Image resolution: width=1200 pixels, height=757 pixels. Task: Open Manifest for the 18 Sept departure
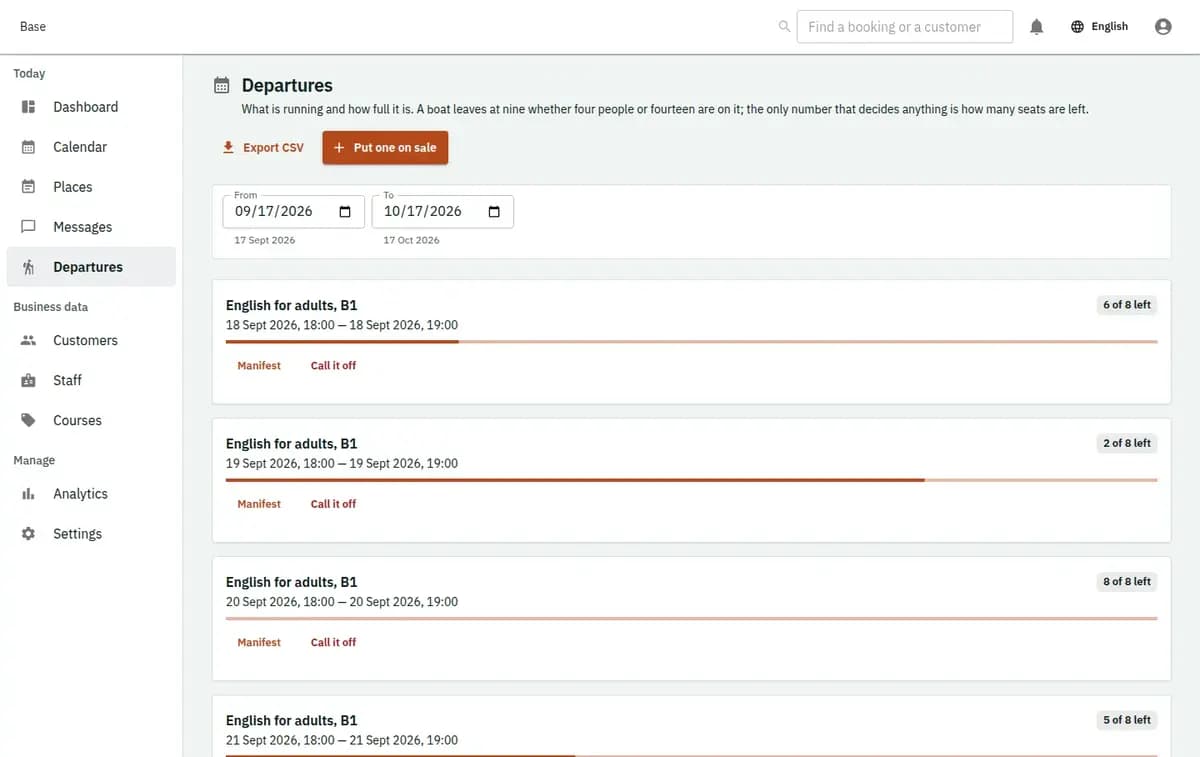click(x=259, y=366)
